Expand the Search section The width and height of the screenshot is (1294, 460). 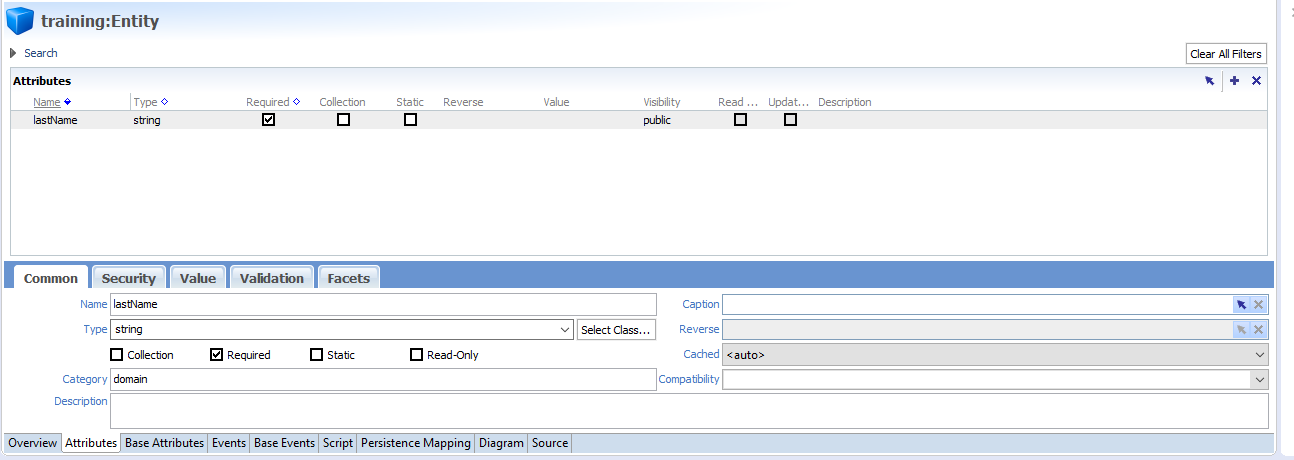[x=14, y=53]
